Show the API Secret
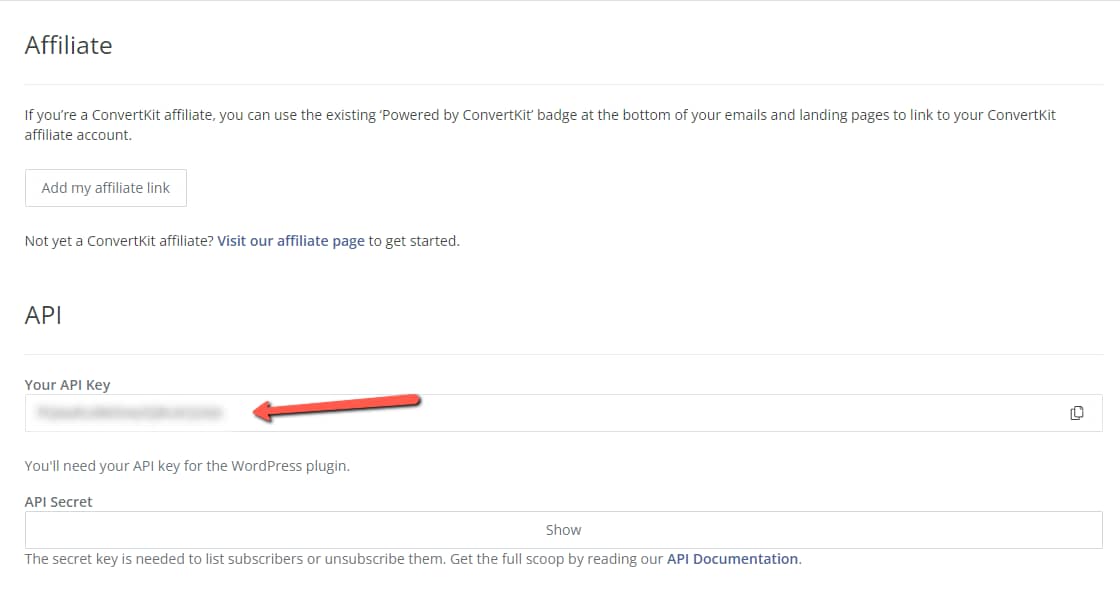 [x=564, y=530]
